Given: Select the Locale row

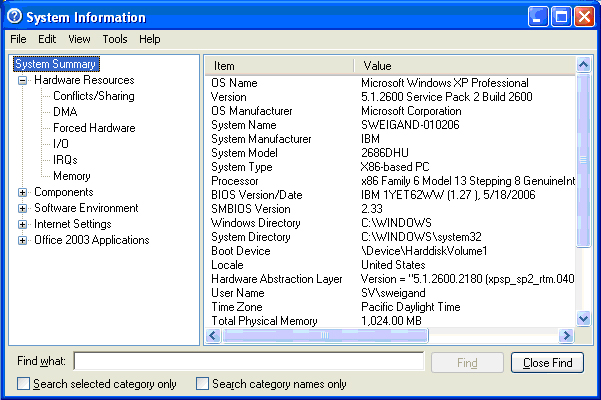Looking at the screenshot, I should tap(391, 265).
